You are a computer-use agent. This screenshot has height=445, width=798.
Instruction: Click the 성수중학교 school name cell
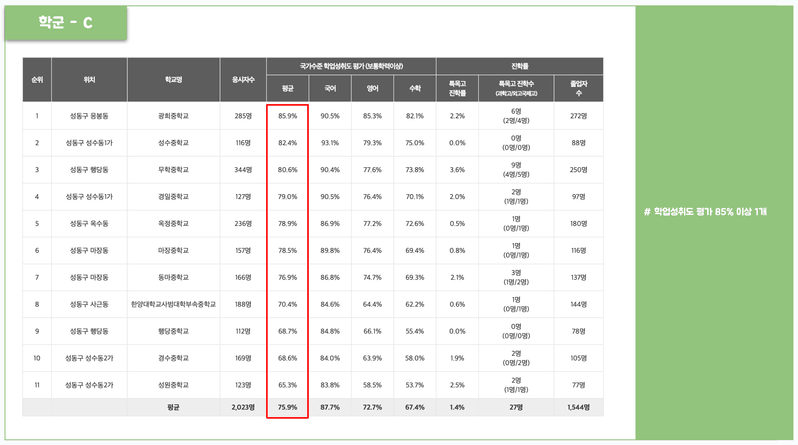(x=174, y=142)
